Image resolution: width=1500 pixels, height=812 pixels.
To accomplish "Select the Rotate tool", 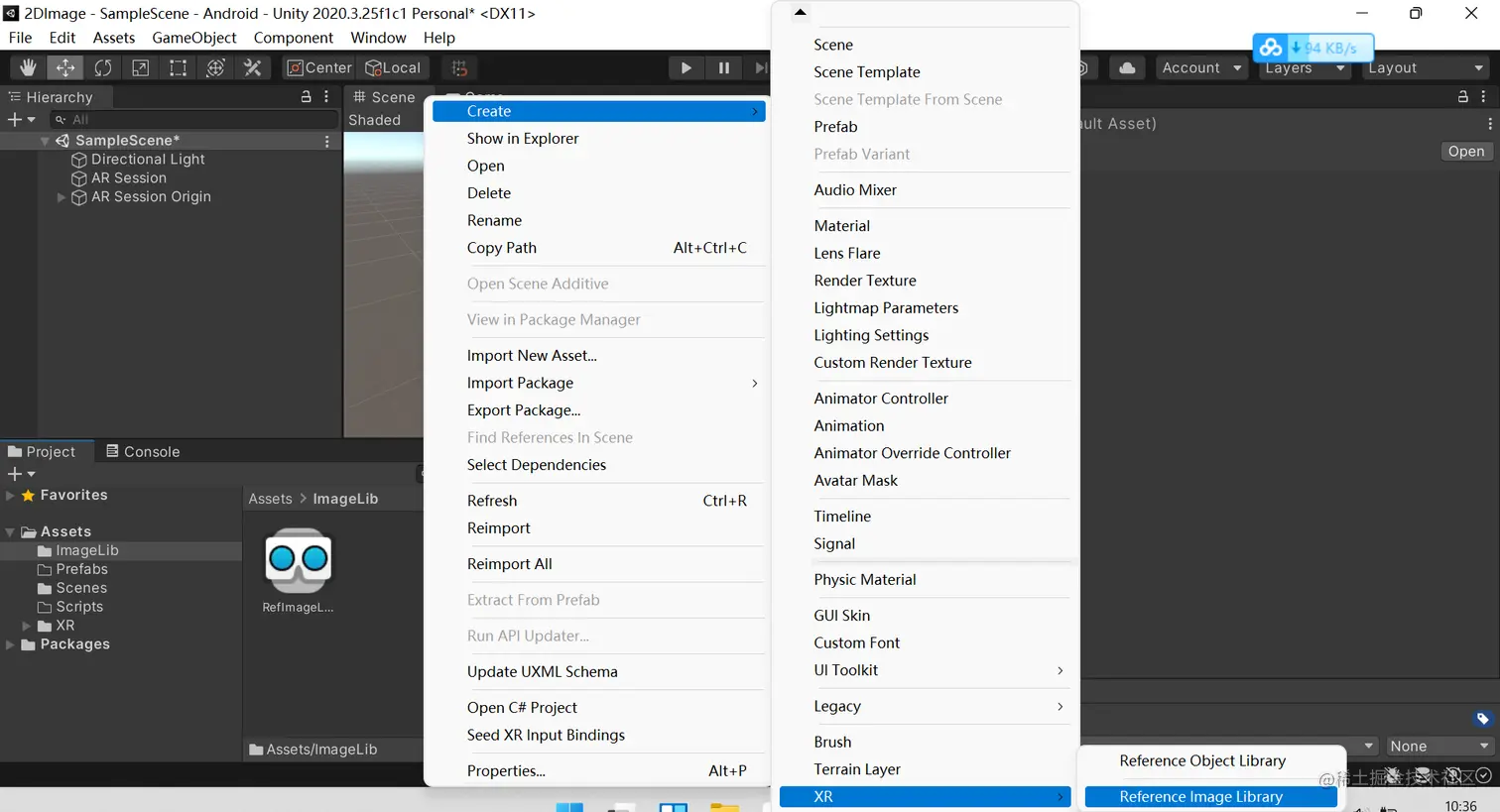I will tap(102, 67).
